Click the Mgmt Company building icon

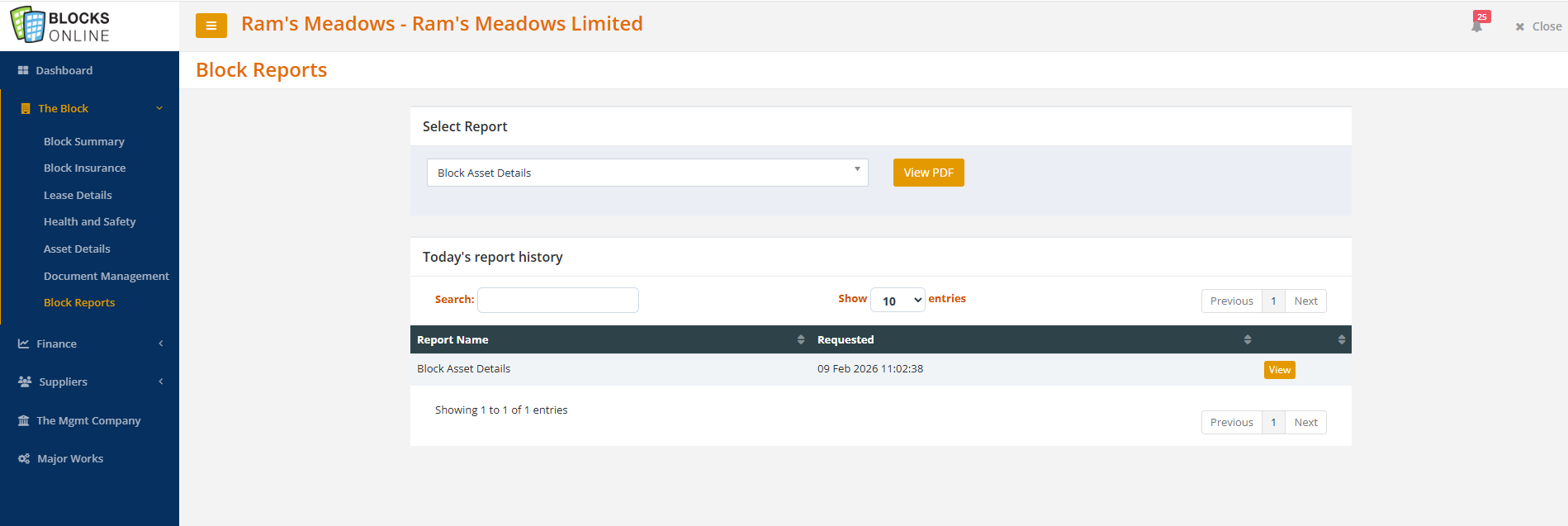point(24,420)
